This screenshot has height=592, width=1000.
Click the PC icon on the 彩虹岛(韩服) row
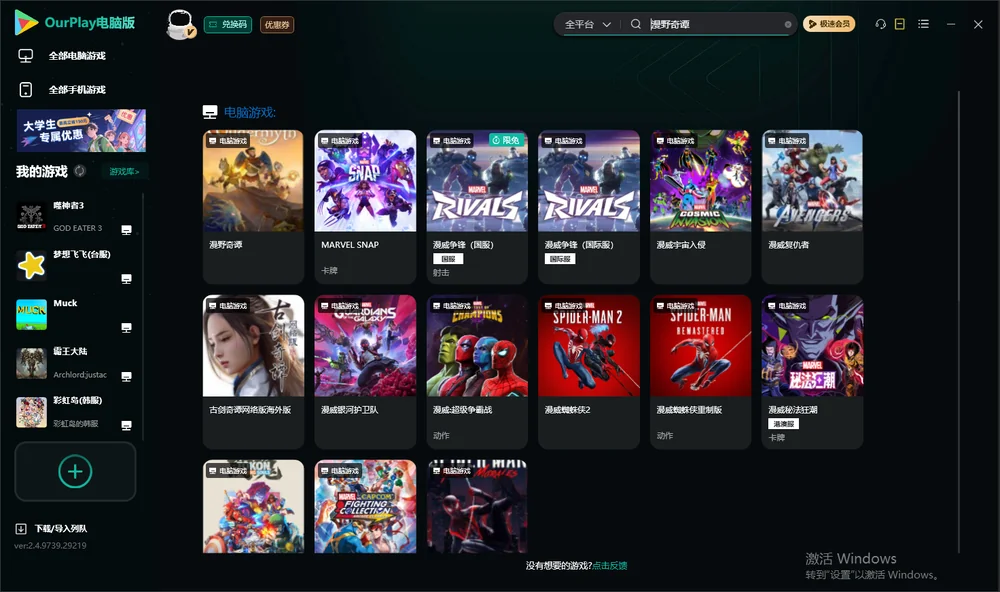pyautogui.click(x=126, y=426)
